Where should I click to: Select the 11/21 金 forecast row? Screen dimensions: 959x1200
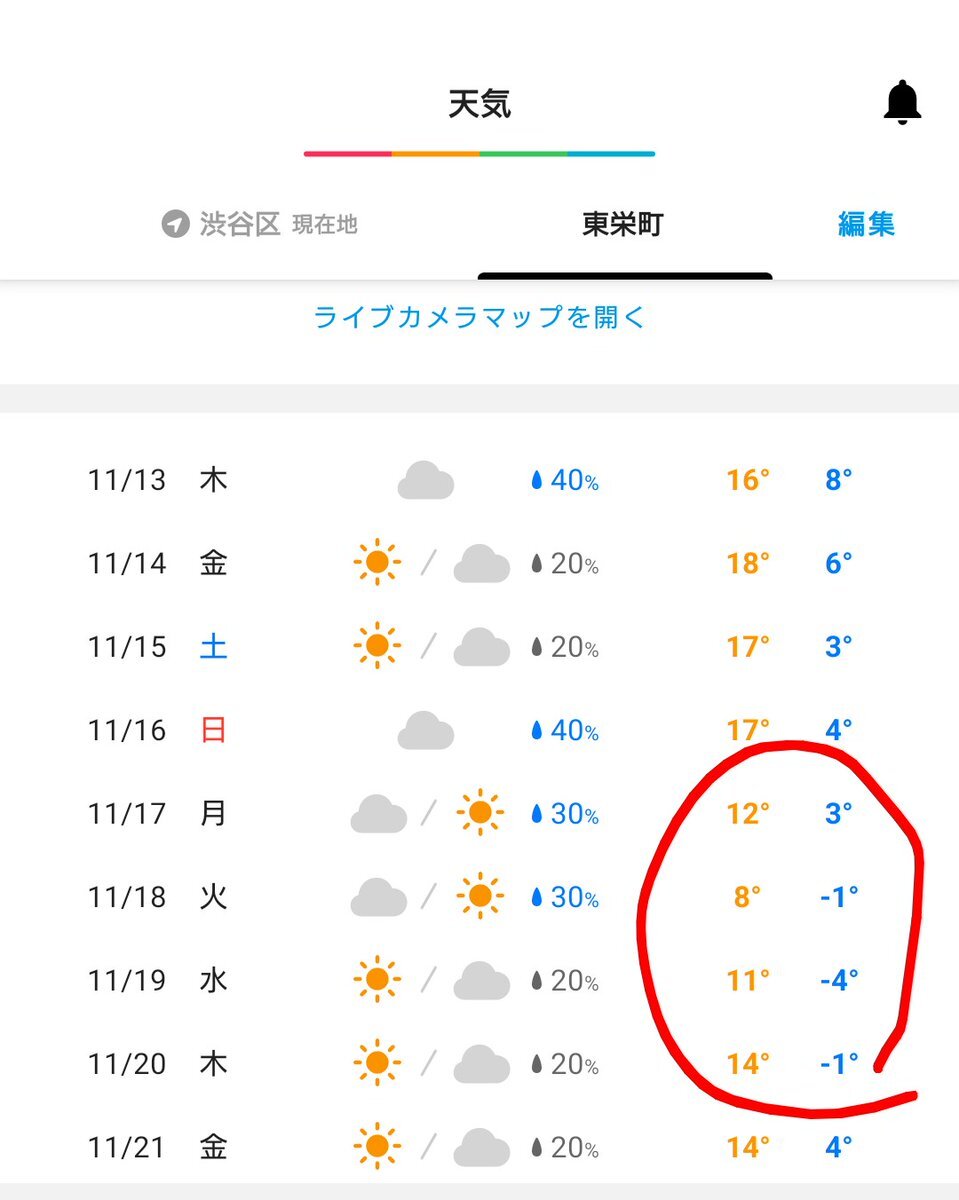point(478,1146)
